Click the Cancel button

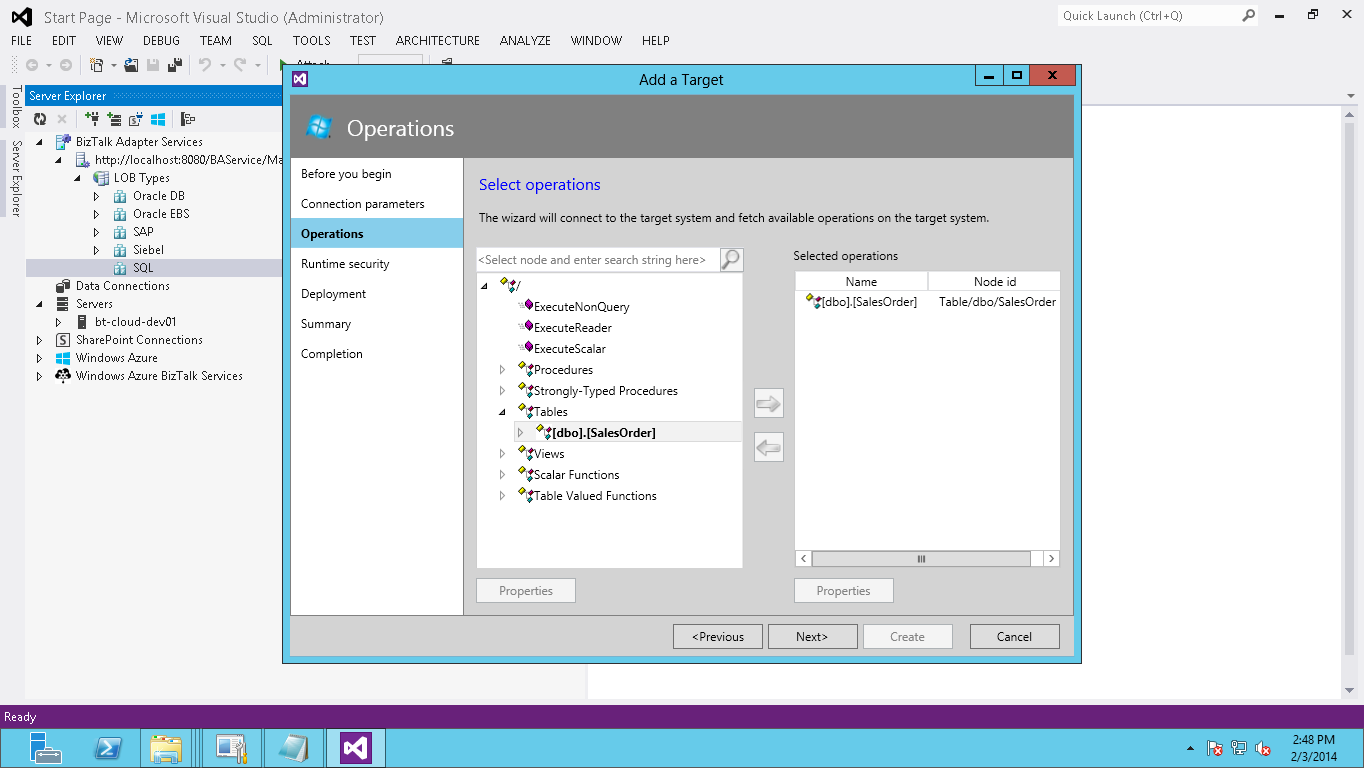click(1014, 637)
